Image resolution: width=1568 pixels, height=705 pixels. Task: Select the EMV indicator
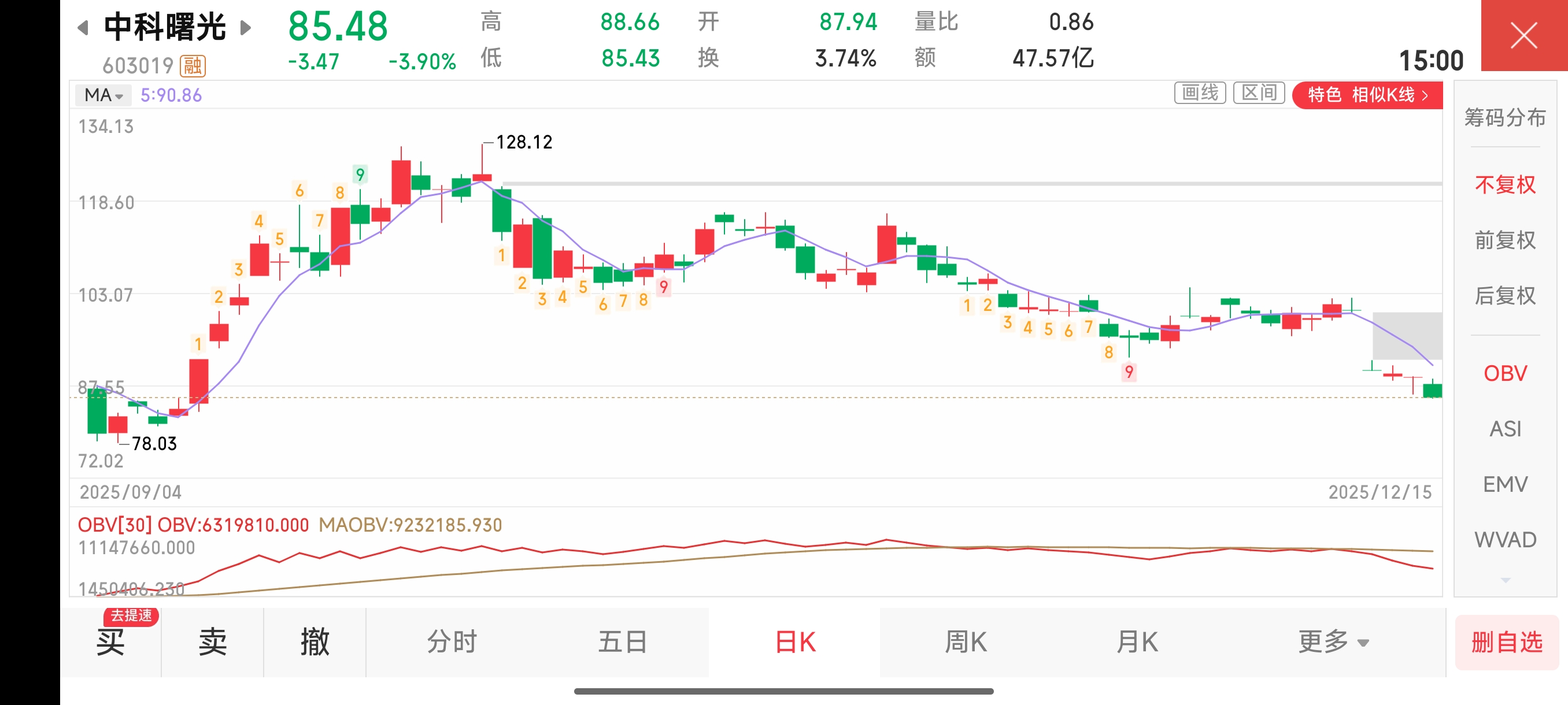(x=1505, y=484)
